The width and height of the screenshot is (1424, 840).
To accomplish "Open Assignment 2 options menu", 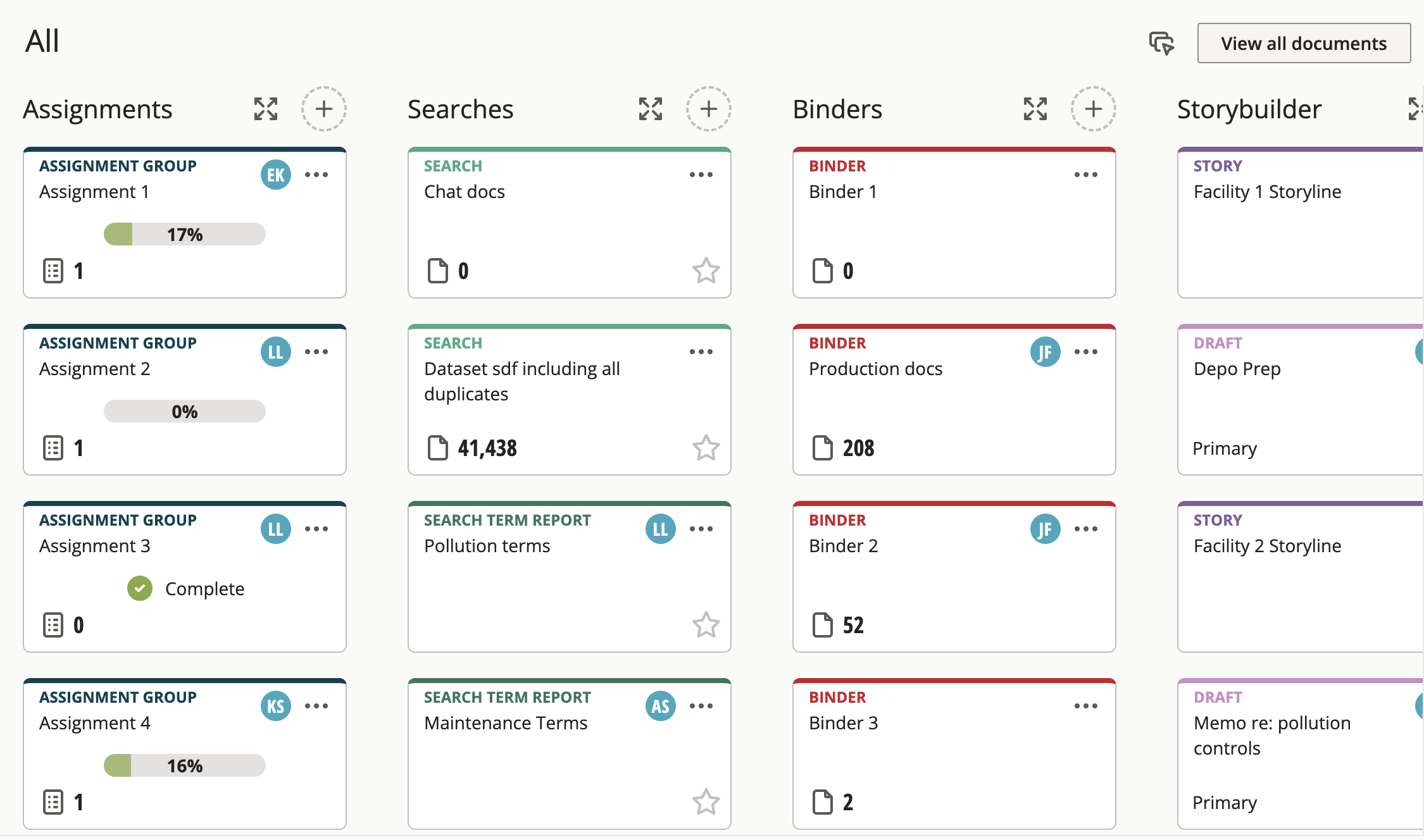I will pos(316,352).
